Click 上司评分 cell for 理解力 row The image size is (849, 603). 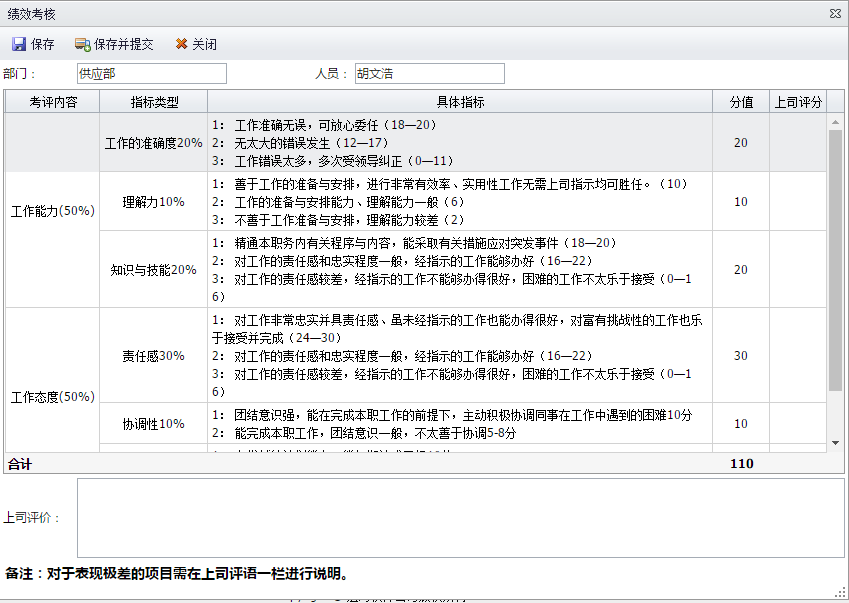pos(798,202)
